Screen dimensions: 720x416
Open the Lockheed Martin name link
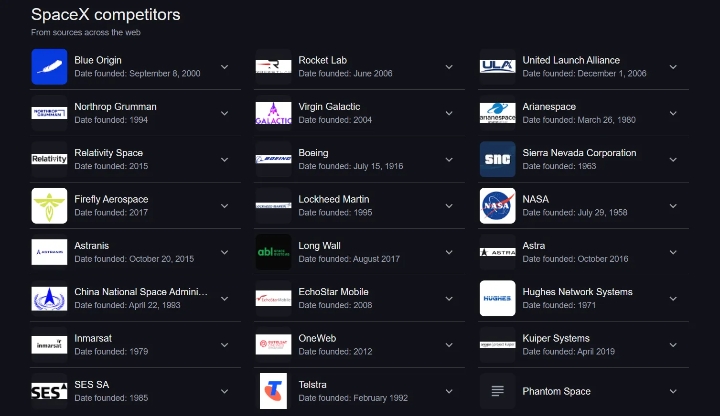(x=333, y=199)
